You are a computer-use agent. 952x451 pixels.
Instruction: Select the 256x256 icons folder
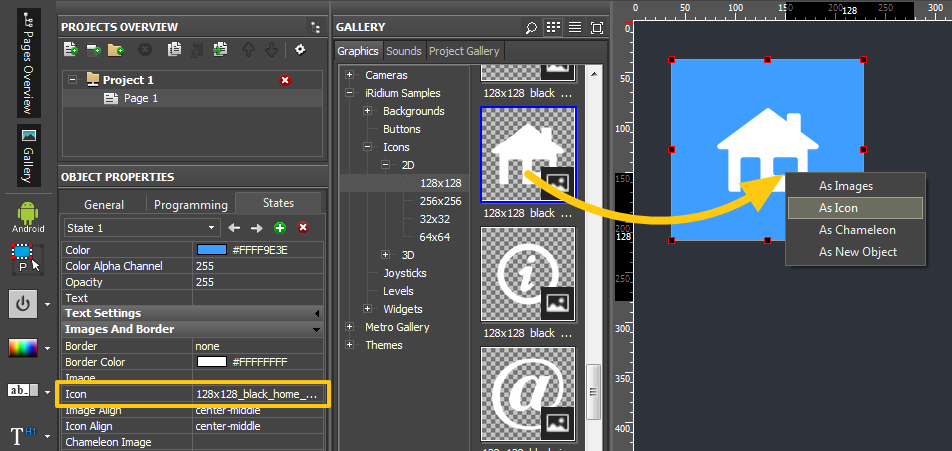click(440, 201)
